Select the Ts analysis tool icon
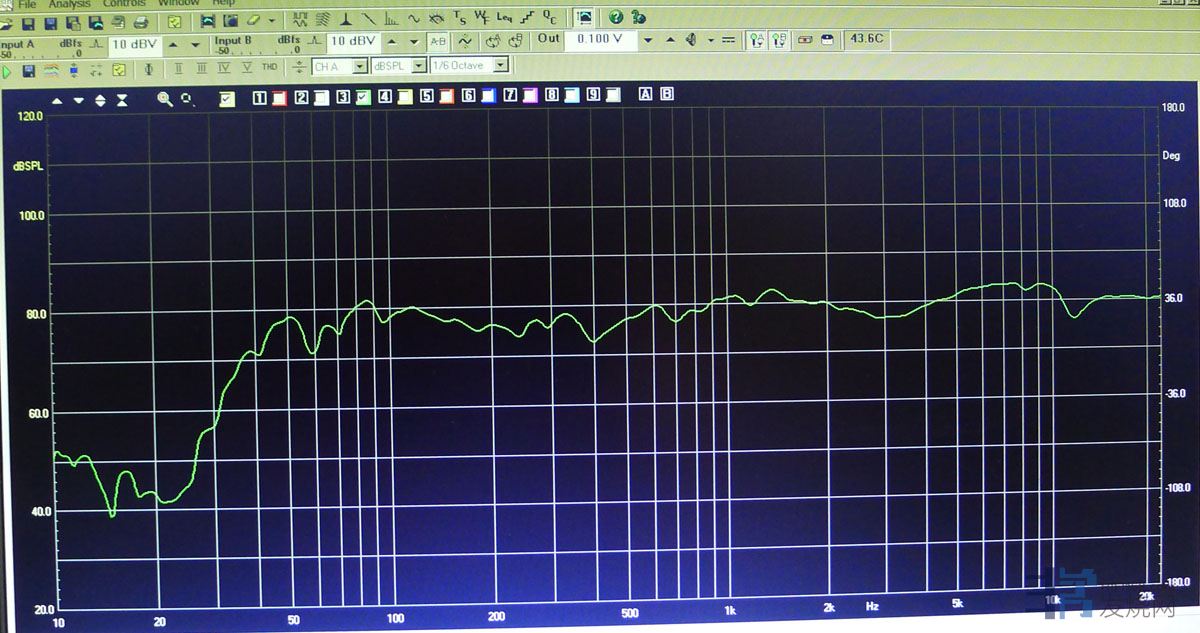 pyautogui.click(x=459, y=18)
